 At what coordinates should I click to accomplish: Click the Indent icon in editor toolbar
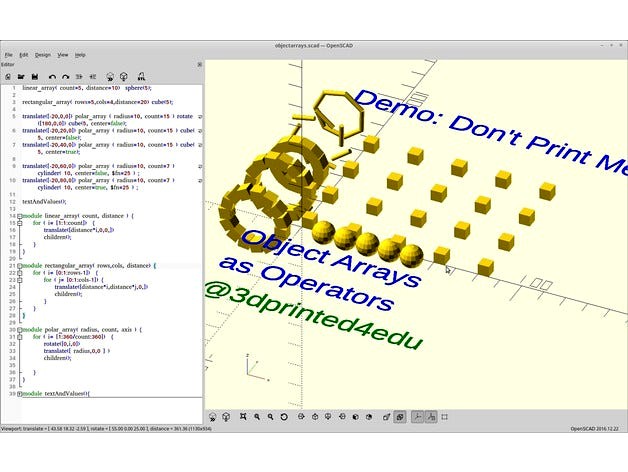click(x=93, y=77)
